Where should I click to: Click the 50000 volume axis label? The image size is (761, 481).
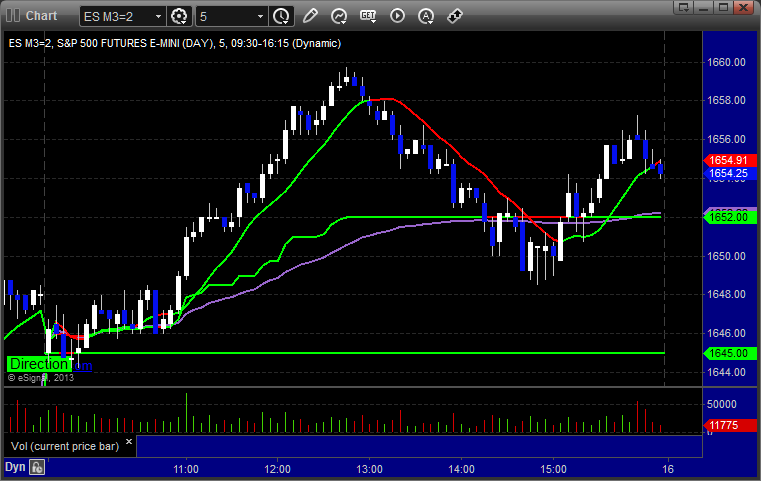722,404
